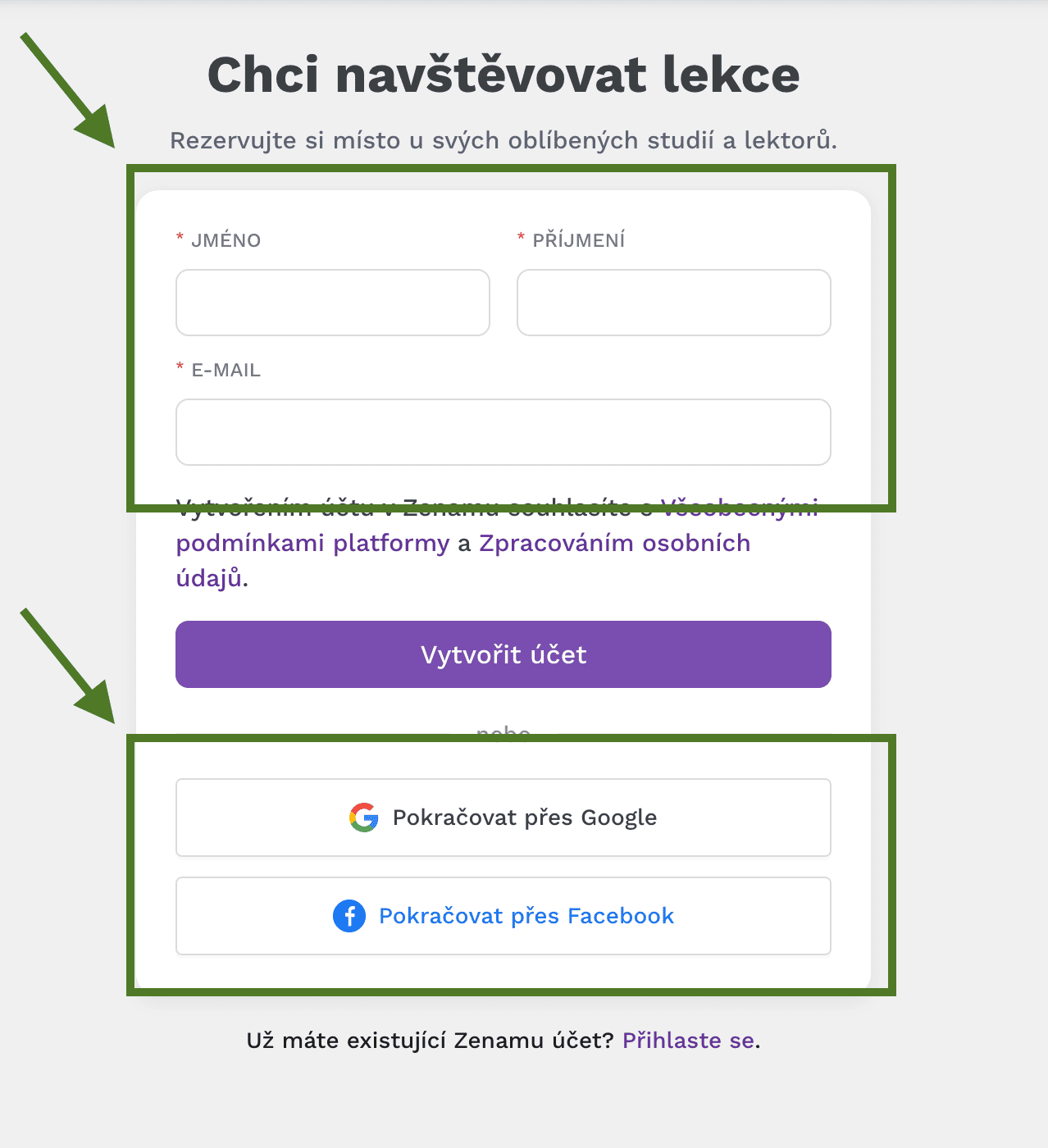The image size is (1048, 1148).
Task: Click the Google logo icon
Action: pyautogui.click(x=363, y=818)
